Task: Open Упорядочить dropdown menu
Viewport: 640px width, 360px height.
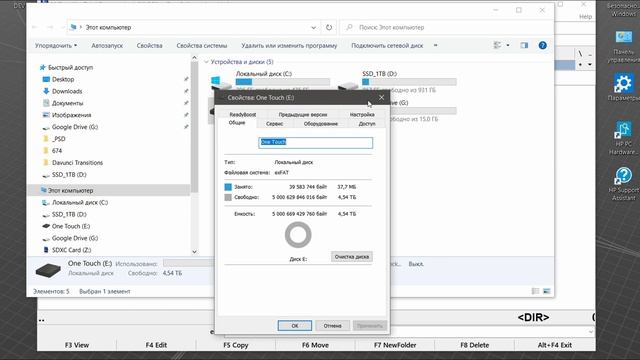Action: 56,45
